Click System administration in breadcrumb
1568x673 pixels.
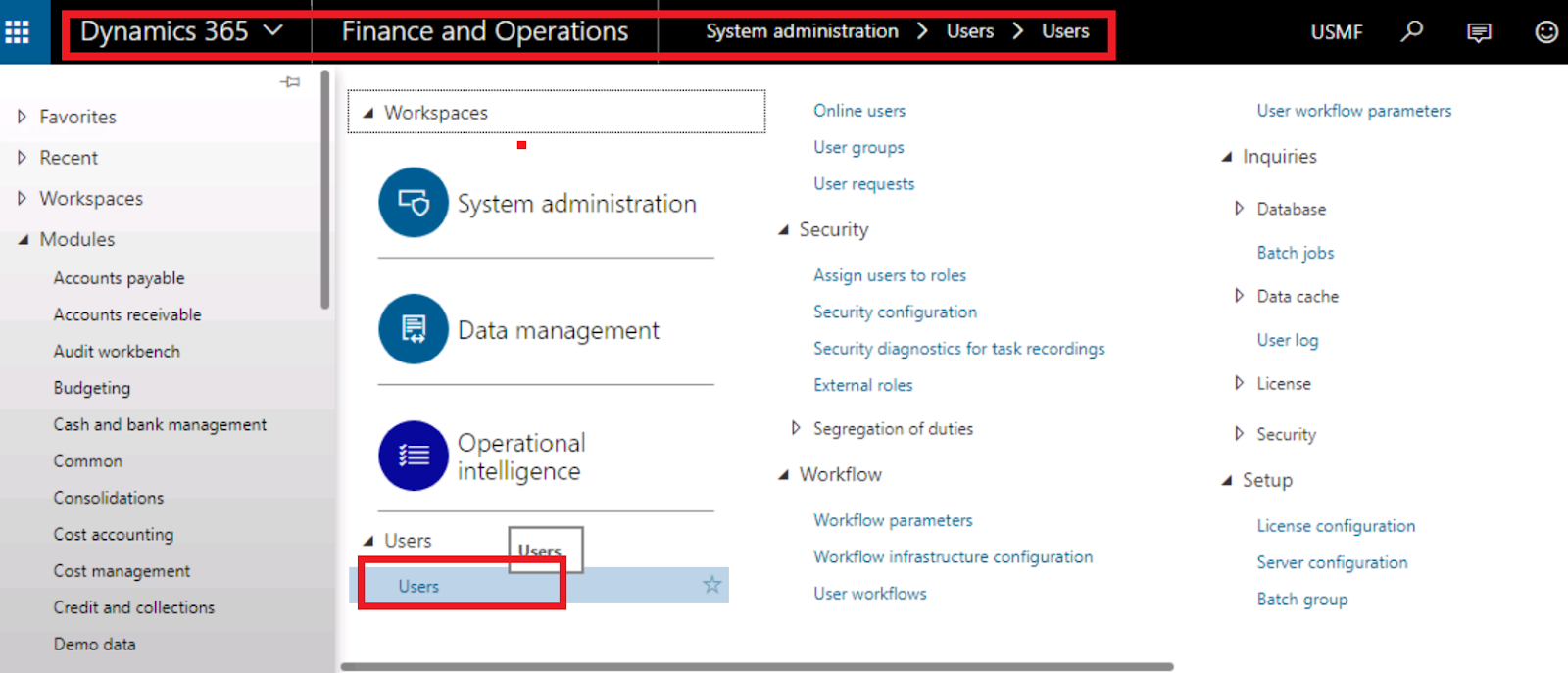click(x=802, y=31)
